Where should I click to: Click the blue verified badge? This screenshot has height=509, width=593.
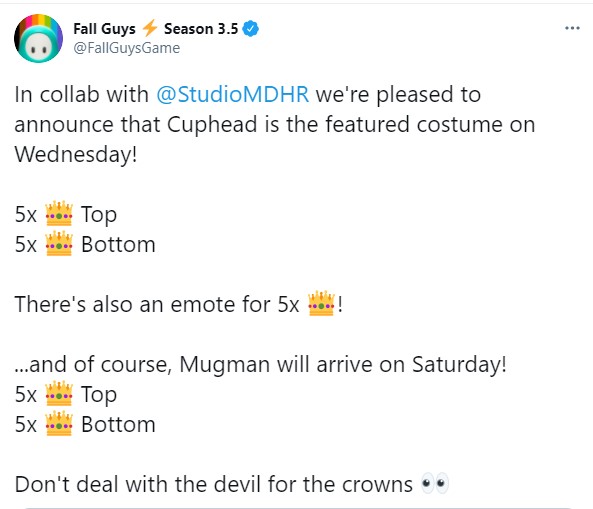(x=250, y=29)
